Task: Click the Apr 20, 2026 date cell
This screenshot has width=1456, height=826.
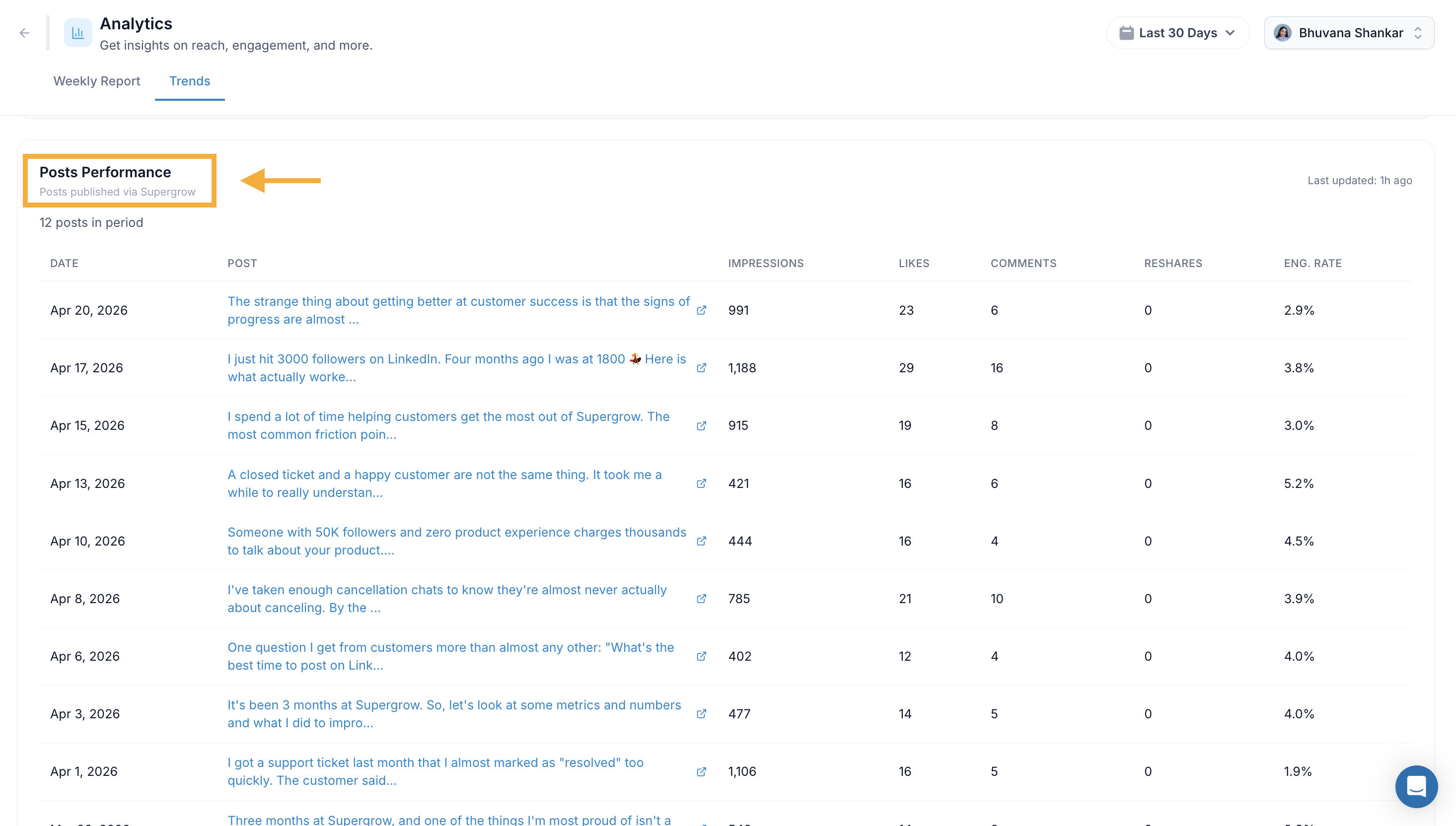Action: coord(88,310)
